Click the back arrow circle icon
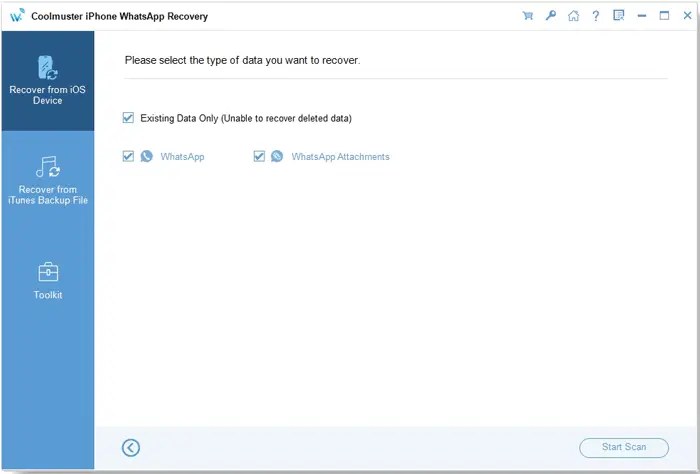 pyautogui.click(x=131, y=447)
